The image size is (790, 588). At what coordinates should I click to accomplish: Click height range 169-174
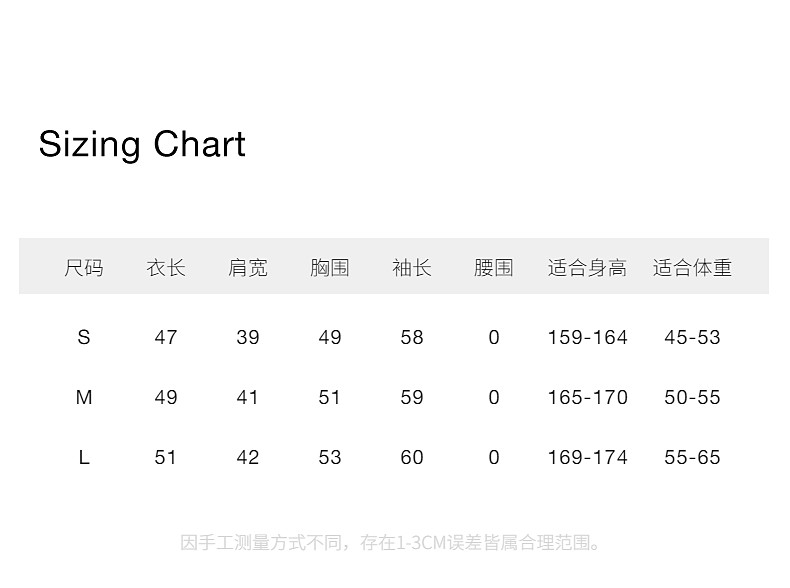pos(587,458)
